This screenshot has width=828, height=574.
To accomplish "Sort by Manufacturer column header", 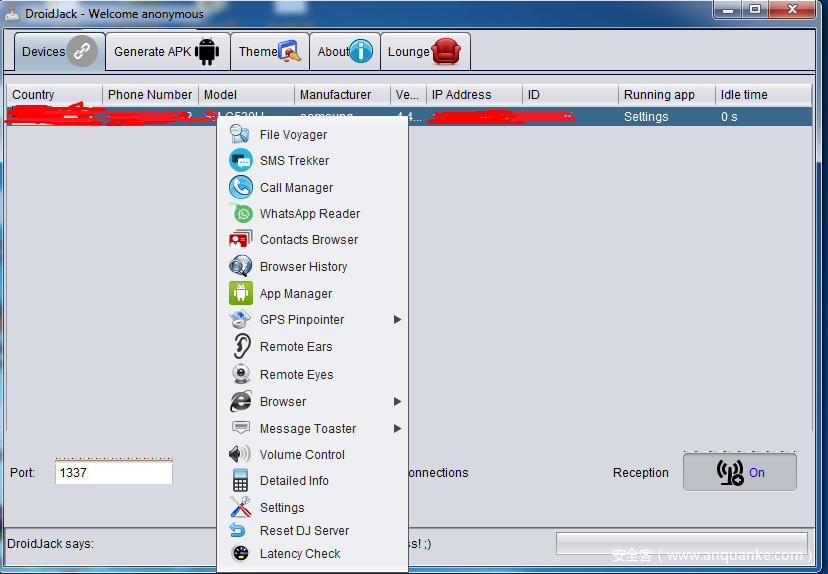I will pyautogui.click(x=342, y=95).
